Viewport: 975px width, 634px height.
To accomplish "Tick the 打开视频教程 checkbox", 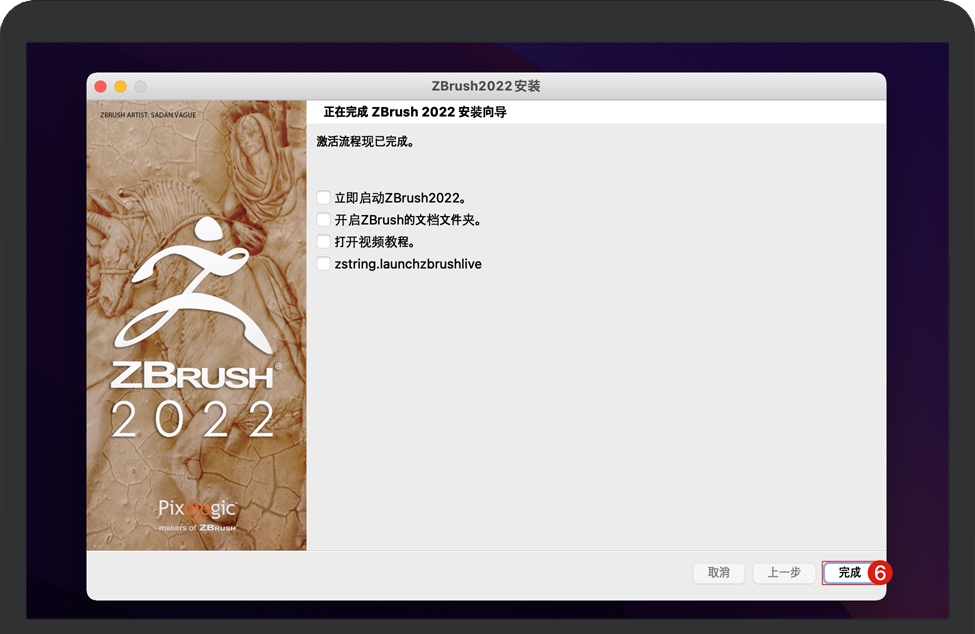I will coord(323,241).
